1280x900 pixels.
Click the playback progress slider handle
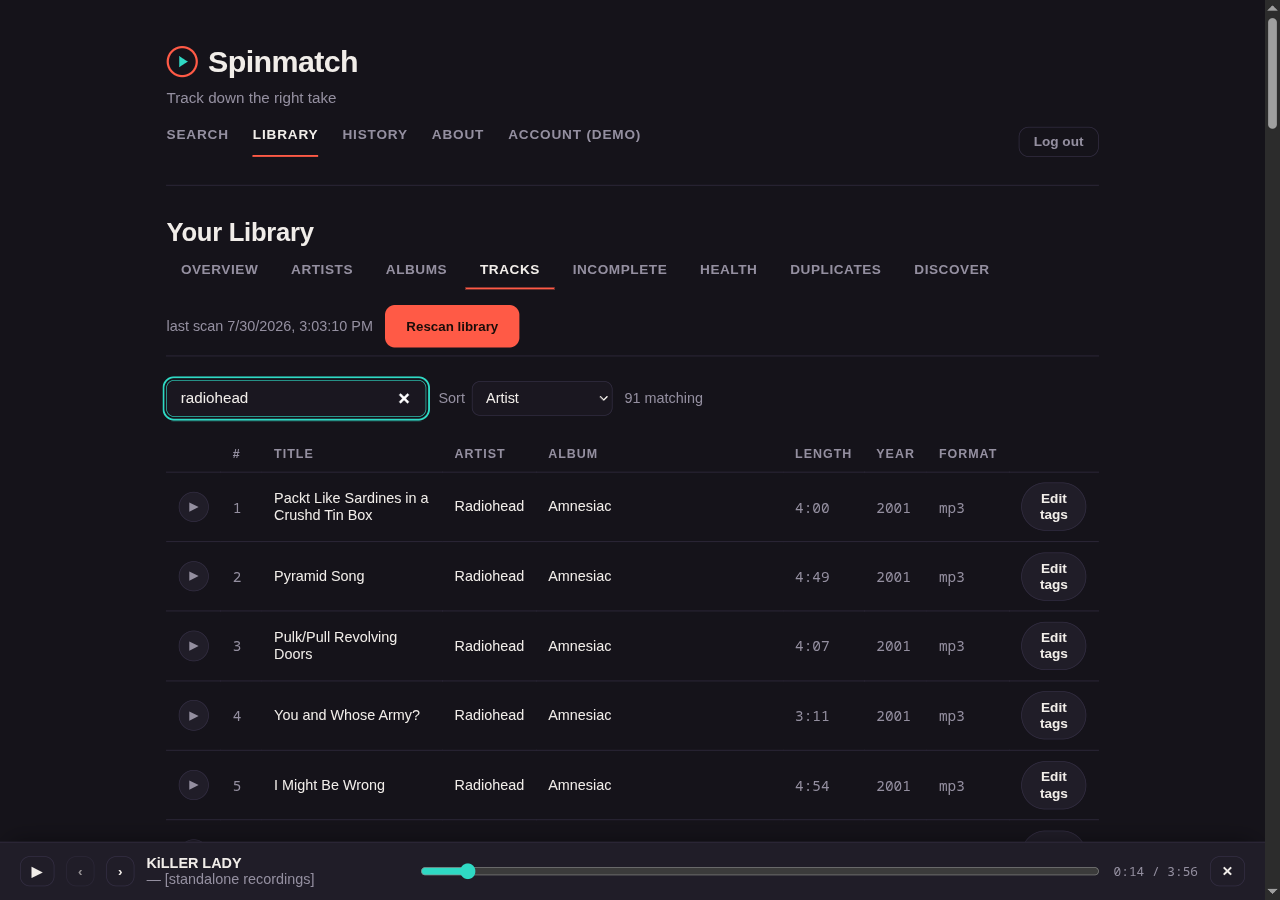468,871
